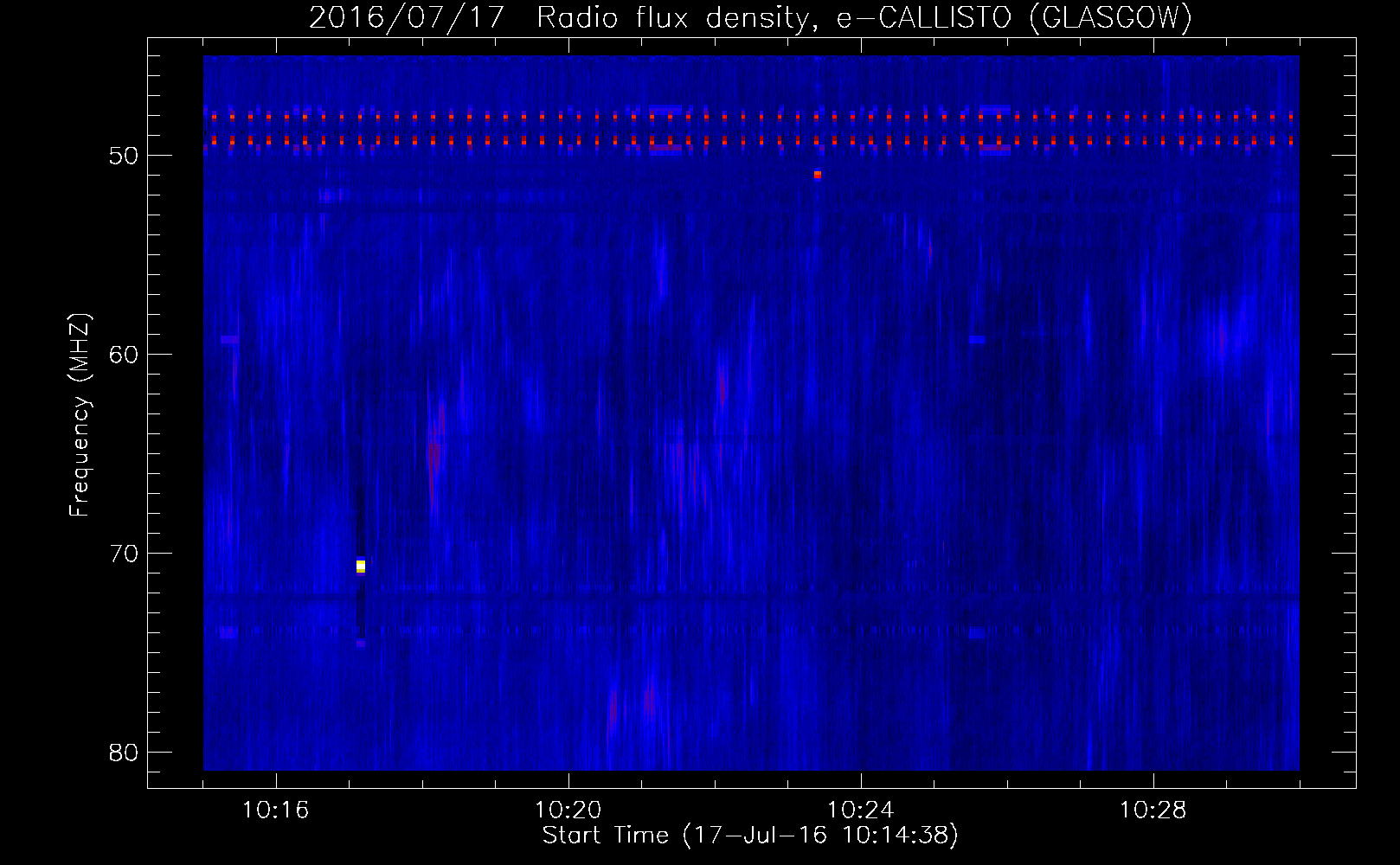Click the 10:24 time tick label

point(860,811)
